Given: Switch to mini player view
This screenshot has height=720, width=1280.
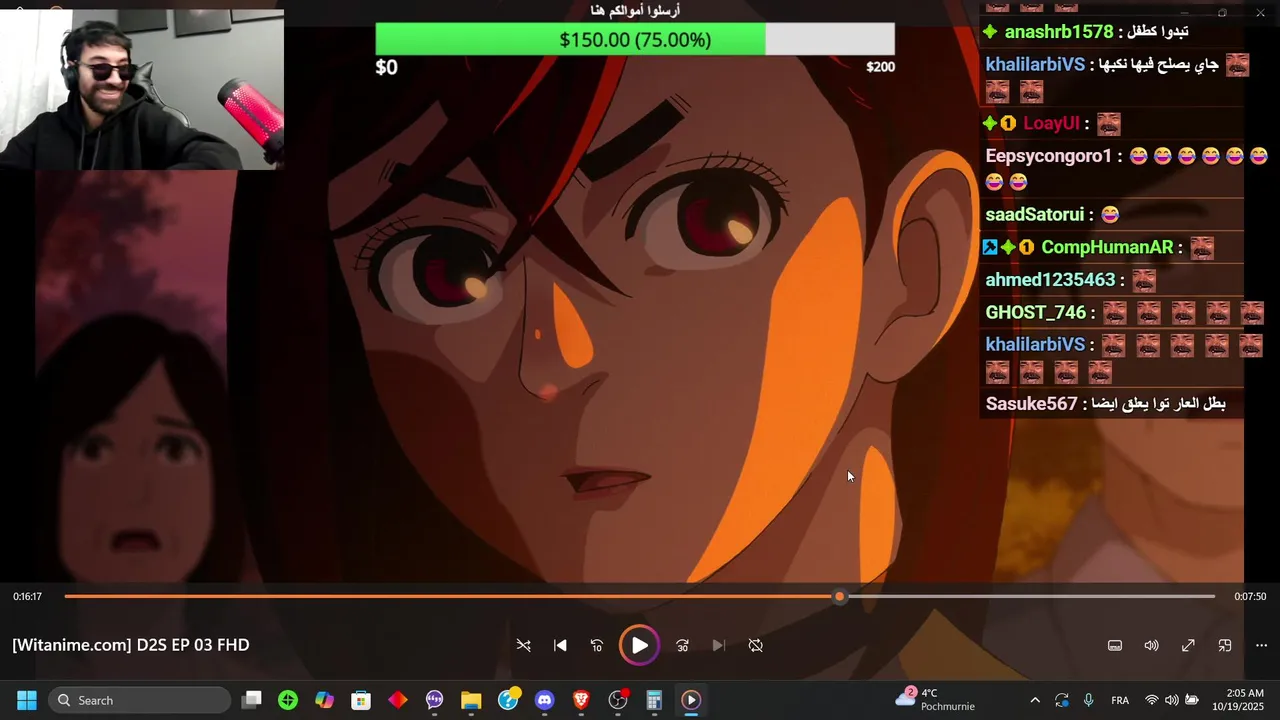Looking at the screenshot, I should click(1225, 646).
